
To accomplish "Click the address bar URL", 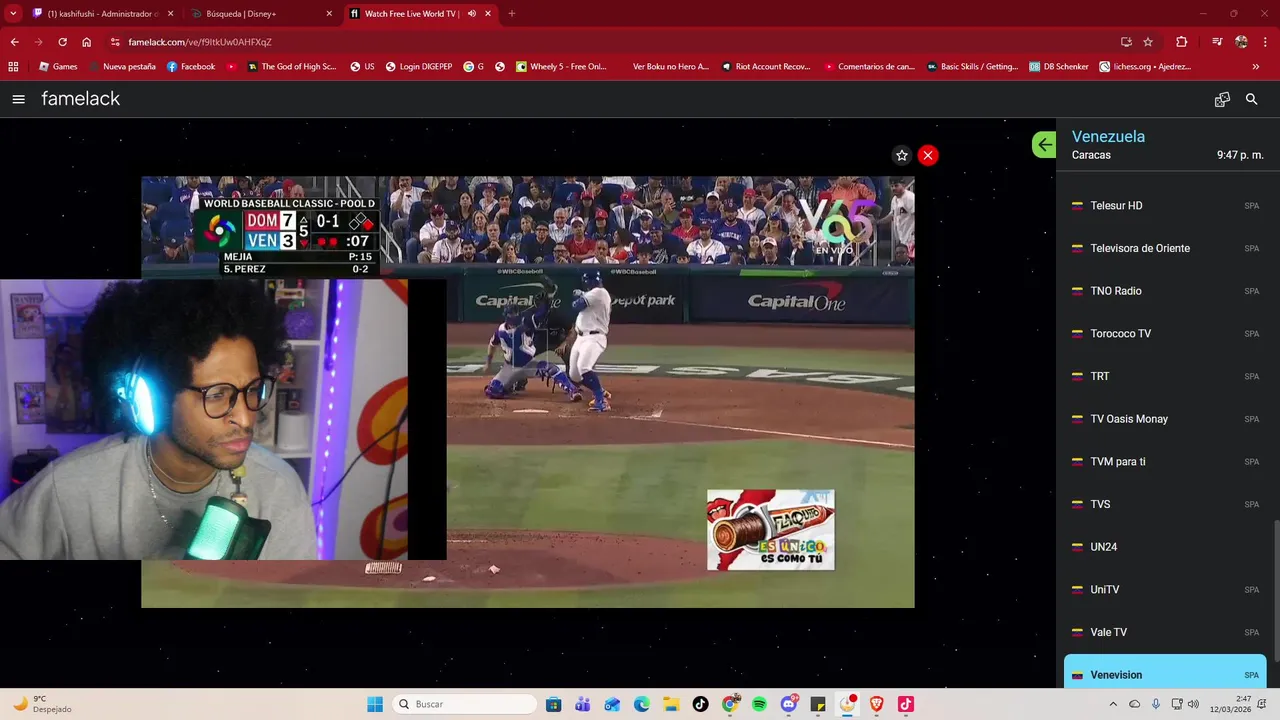I will point(200,42).
